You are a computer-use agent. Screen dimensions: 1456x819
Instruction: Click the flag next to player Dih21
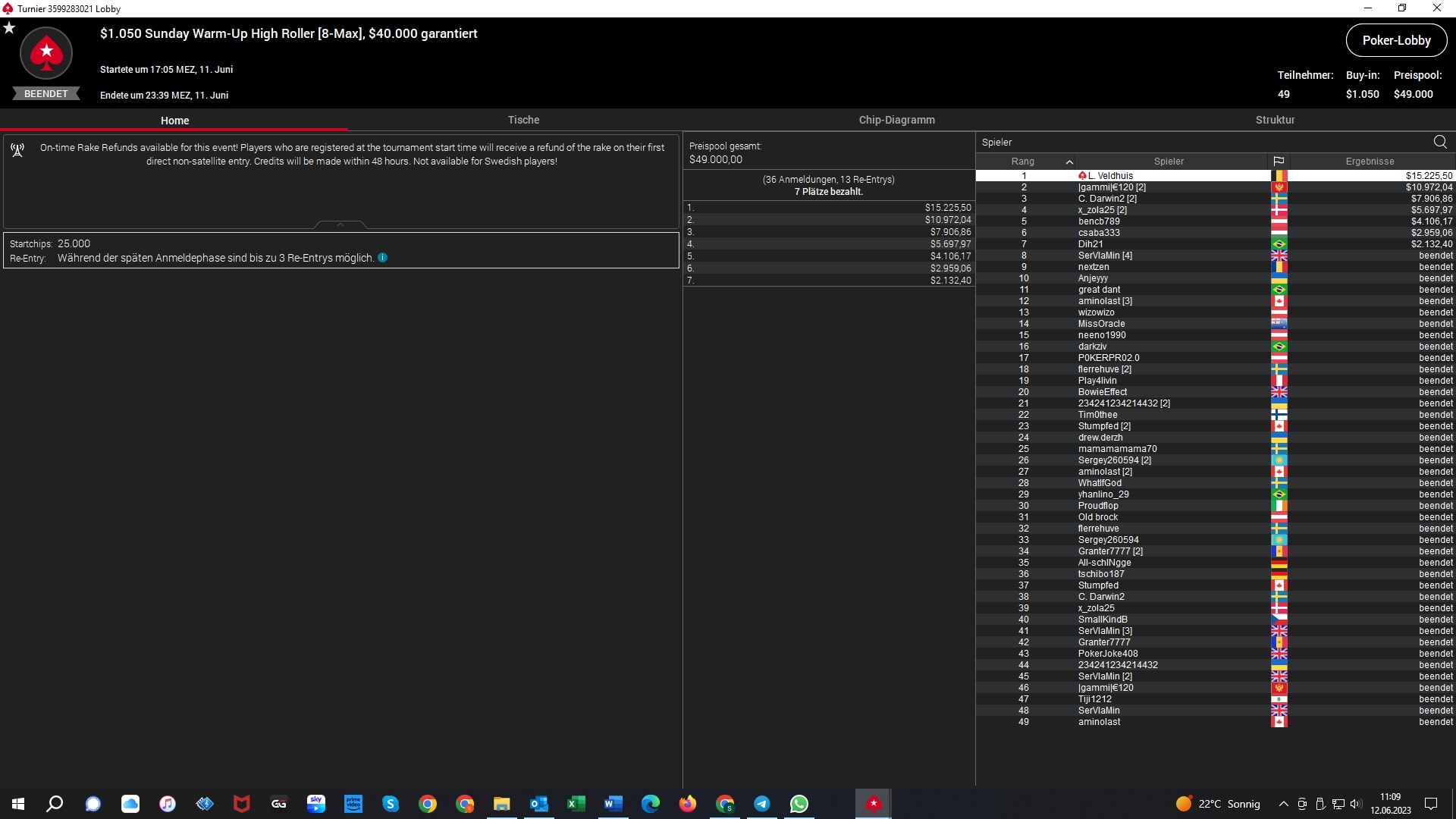point(1279,244)
